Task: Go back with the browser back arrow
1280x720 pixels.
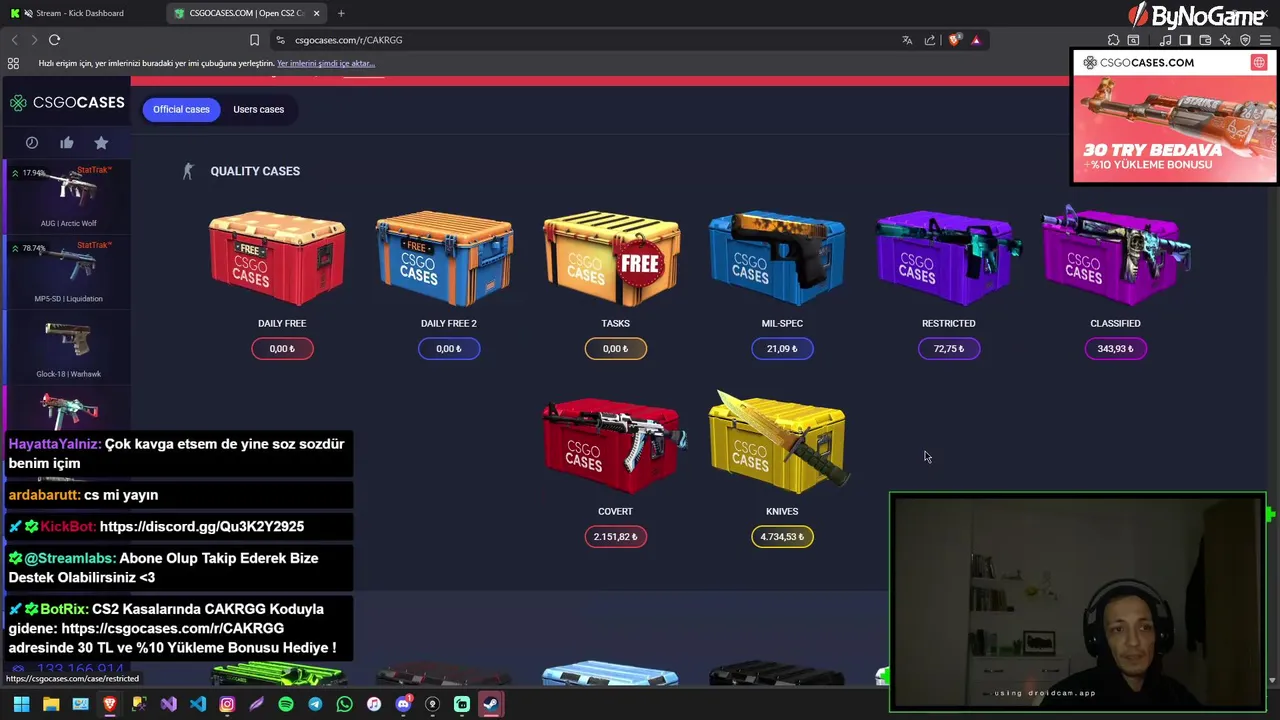Action: pos(14,40)
